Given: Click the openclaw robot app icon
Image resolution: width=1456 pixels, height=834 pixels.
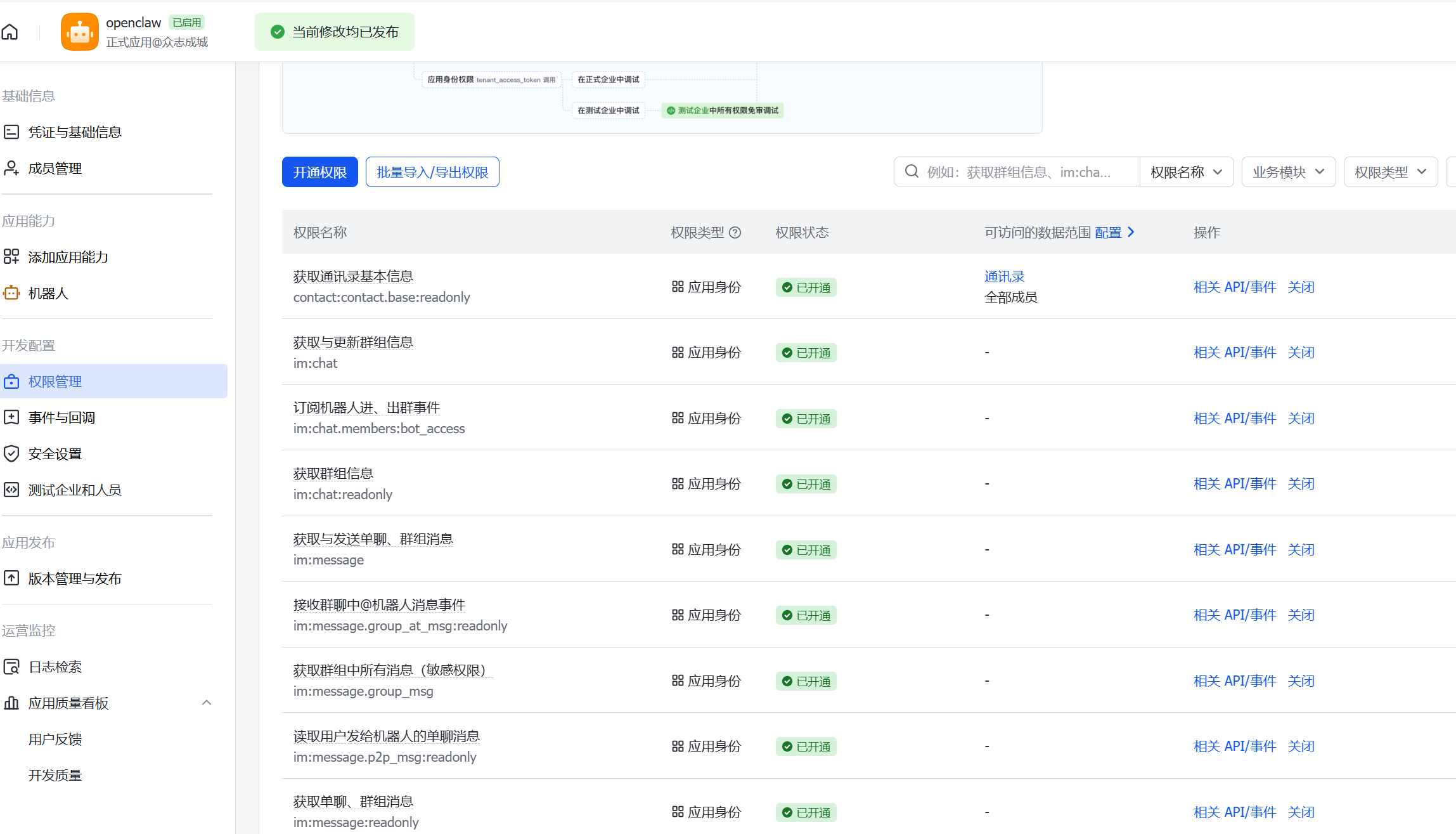Looking at the screenshot, I should 79,32.
